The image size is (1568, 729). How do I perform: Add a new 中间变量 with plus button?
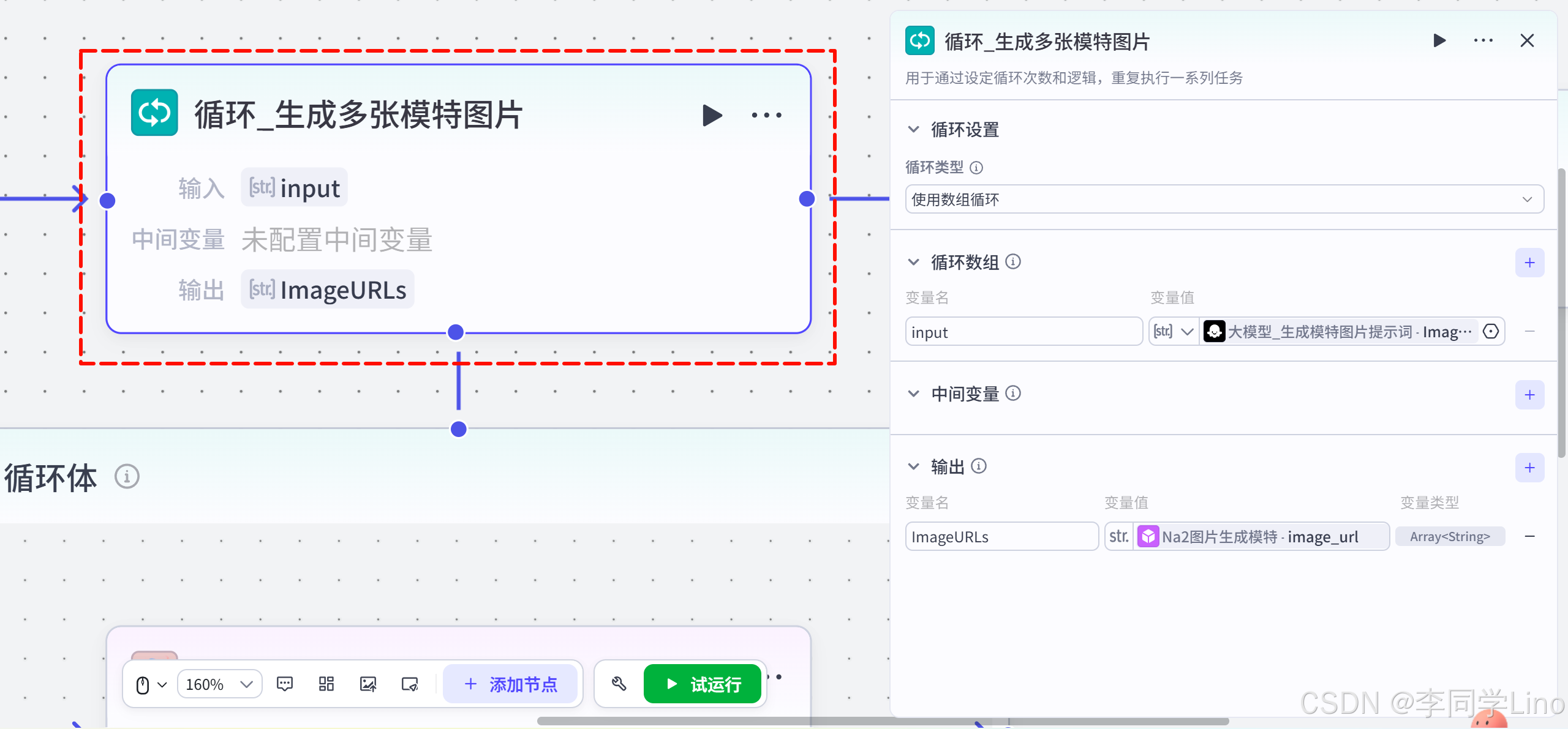pyautogui.click(x=1529, y=395)
